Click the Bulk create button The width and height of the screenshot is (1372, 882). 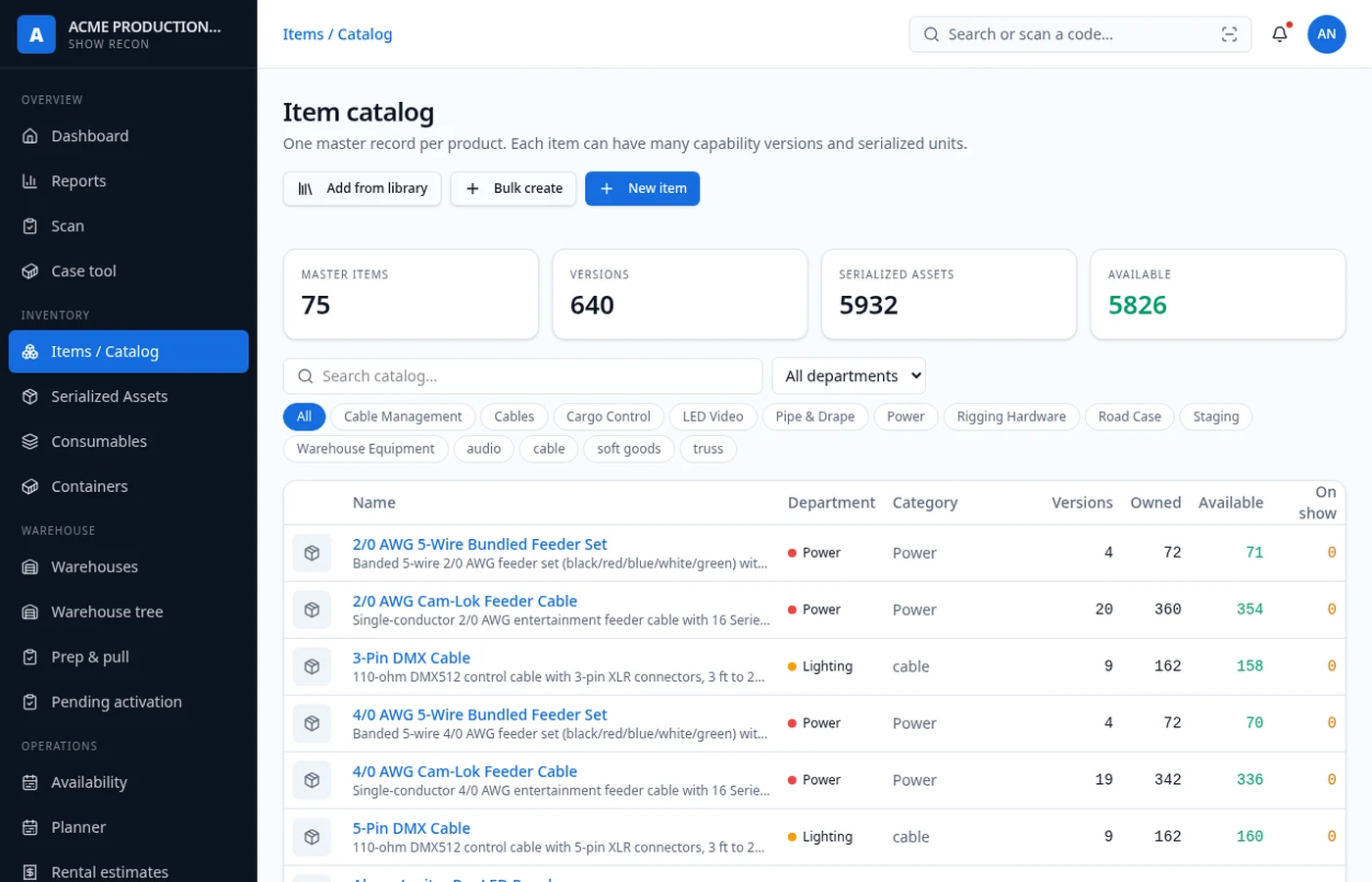[x=514, y=188]
